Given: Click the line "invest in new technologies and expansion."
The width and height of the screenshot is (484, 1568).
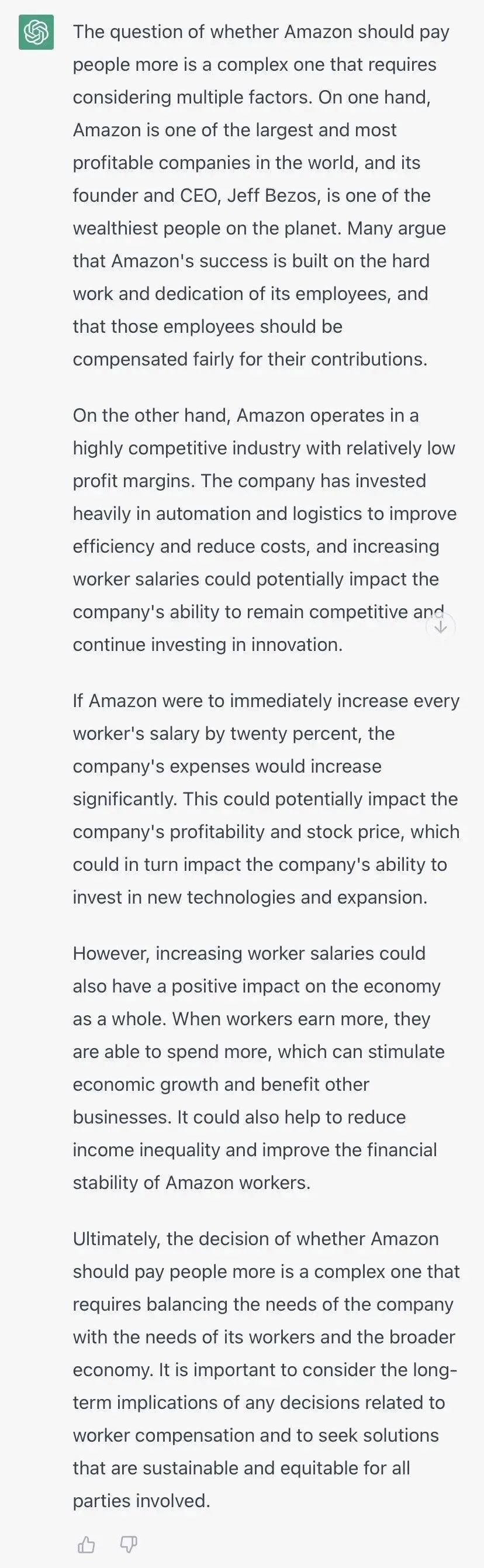Looking at the screenshot, I should click(250, 897).
